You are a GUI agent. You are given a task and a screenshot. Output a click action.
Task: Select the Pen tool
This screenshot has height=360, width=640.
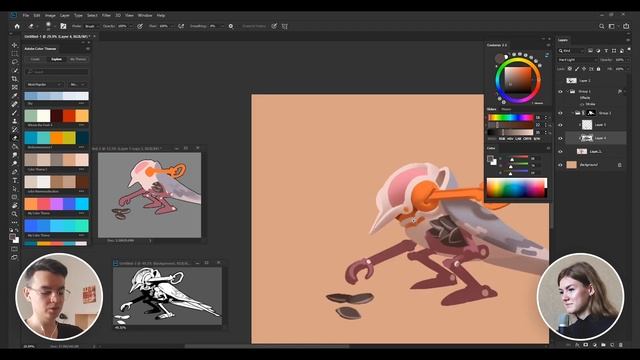pos(15,172)
